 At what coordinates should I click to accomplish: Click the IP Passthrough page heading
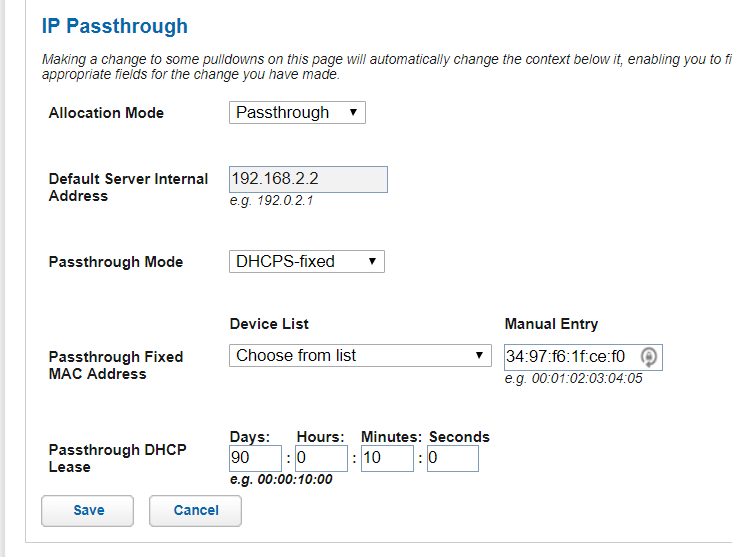click(x=114, y=27)
